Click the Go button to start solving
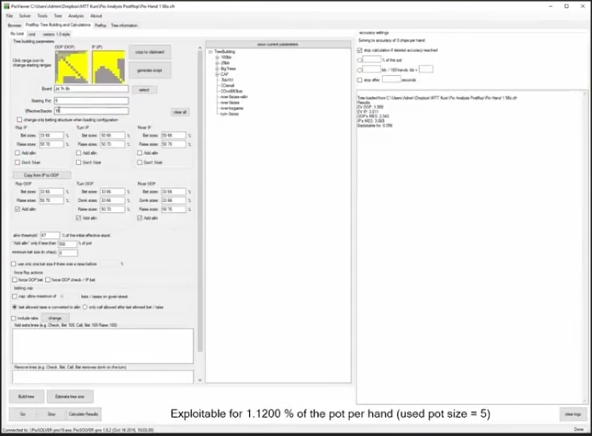Viewport: 592px width, 436px height. (23, 414)
